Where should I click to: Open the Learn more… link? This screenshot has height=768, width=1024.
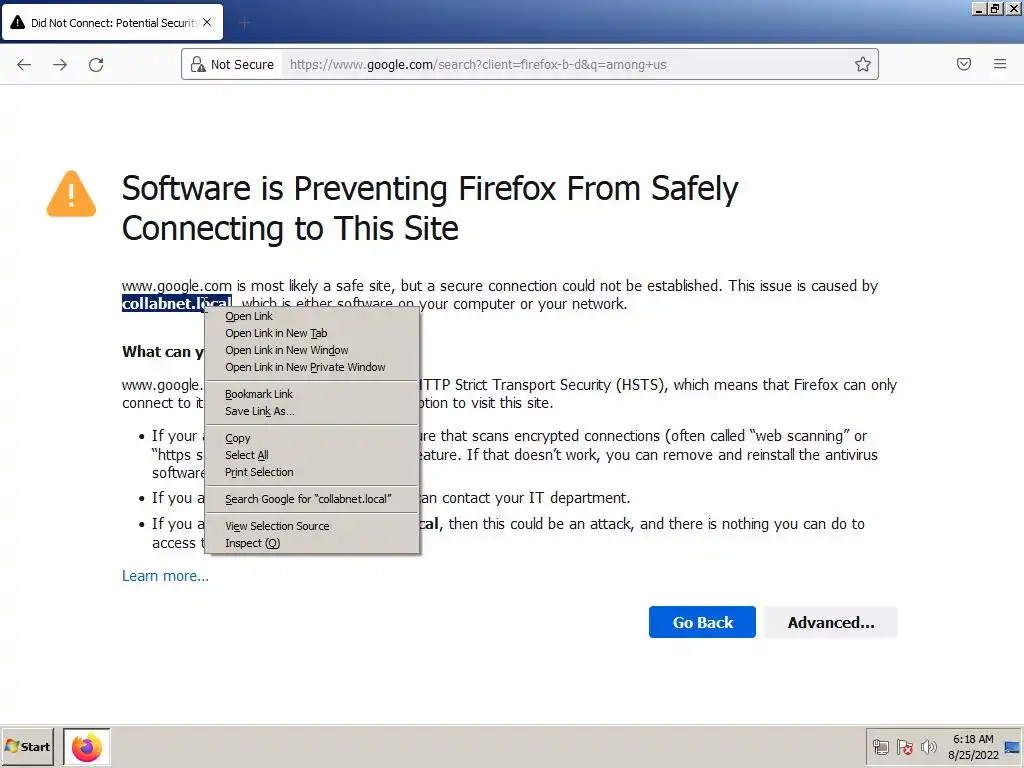165,576
